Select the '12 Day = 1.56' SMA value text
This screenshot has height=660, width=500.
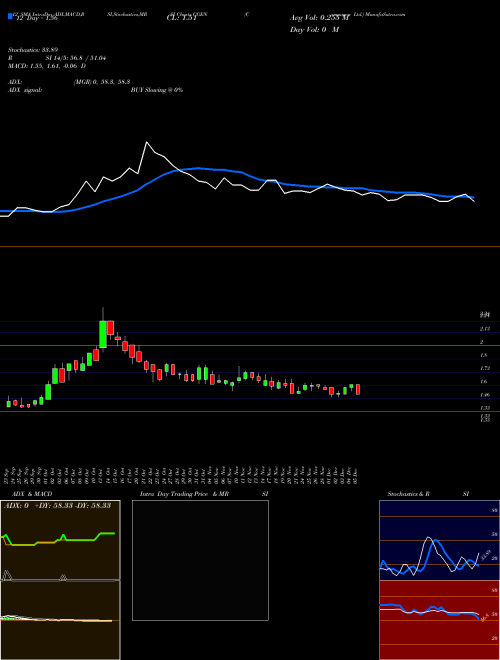click(37, 18)
